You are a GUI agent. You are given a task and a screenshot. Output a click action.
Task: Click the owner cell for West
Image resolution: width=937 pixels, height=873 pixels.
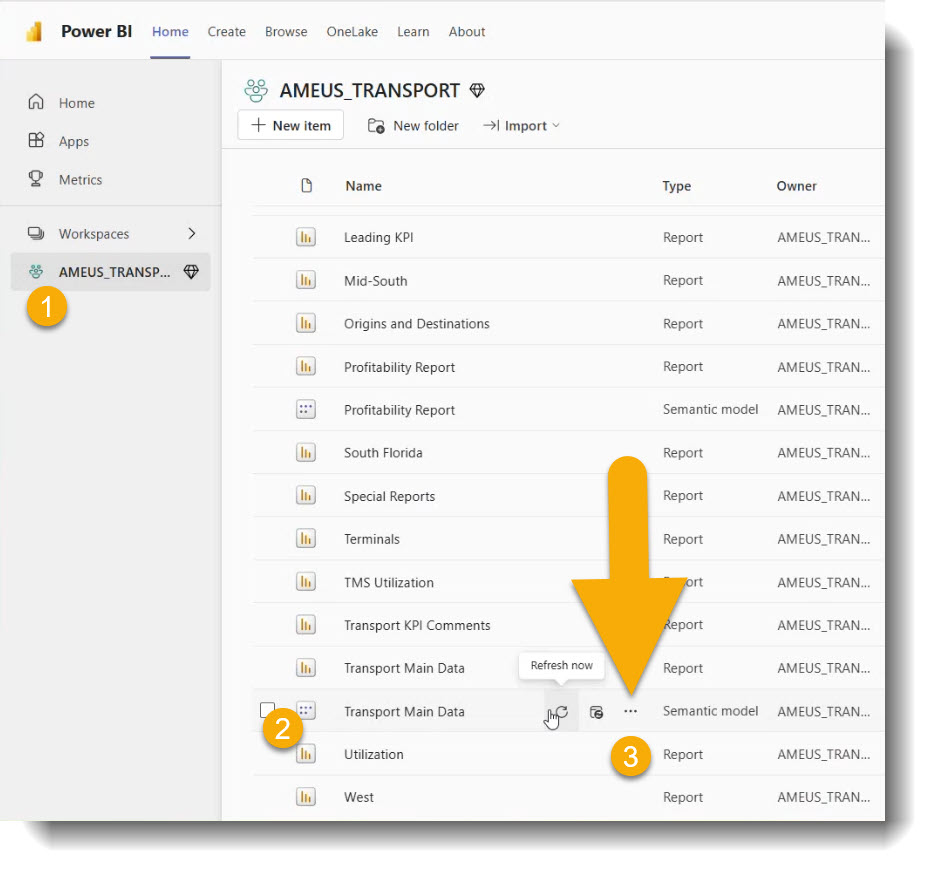coord(823,797)
